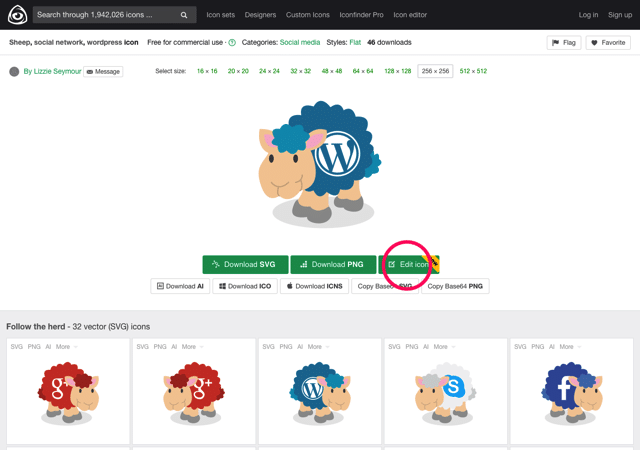Copy Base64 SVG

[x=385, y=286]
